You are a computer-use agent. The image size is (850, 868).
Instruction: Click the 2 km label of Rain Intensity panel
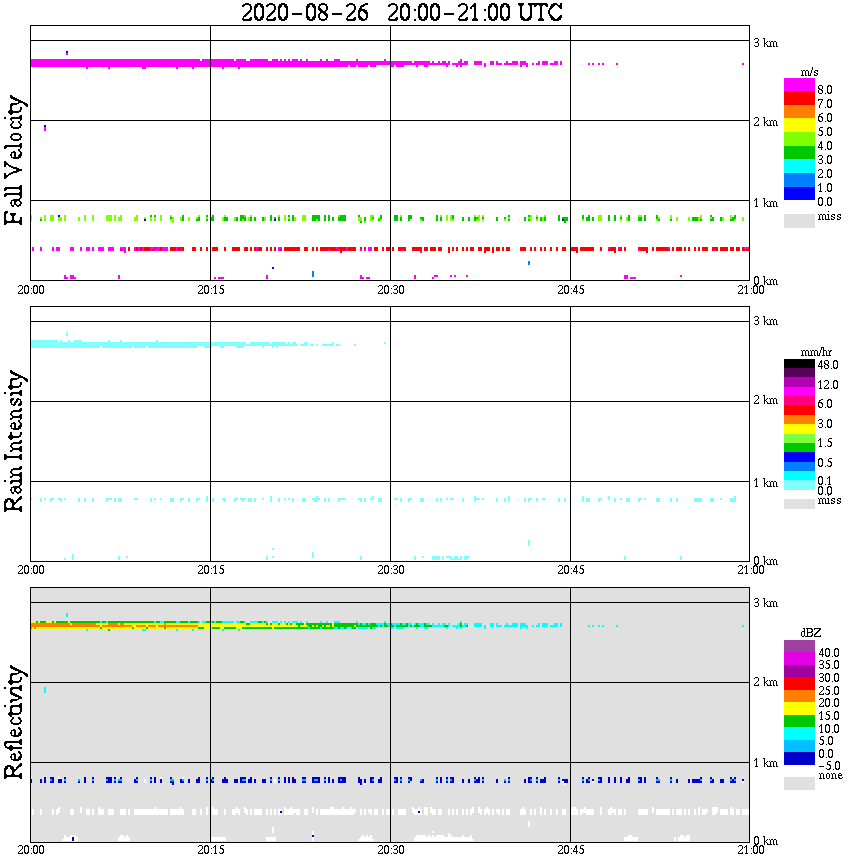click(x=765, y=400)
